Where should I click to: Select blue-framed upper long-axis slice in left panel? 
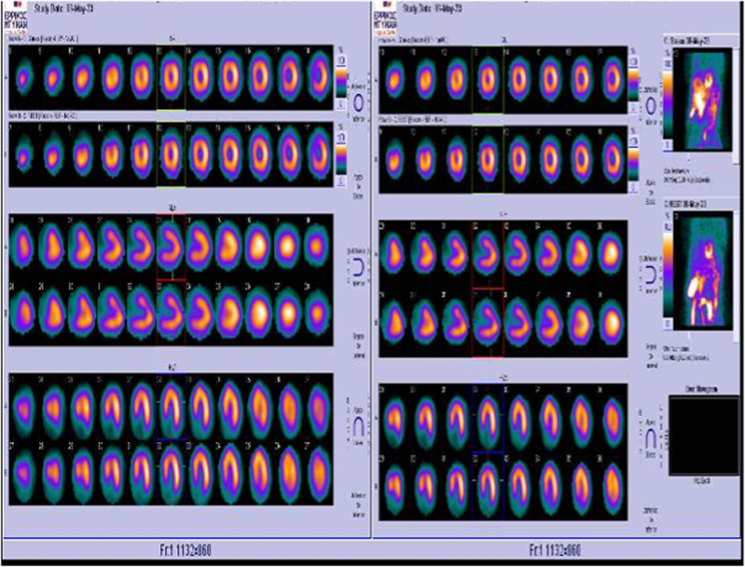173,406
